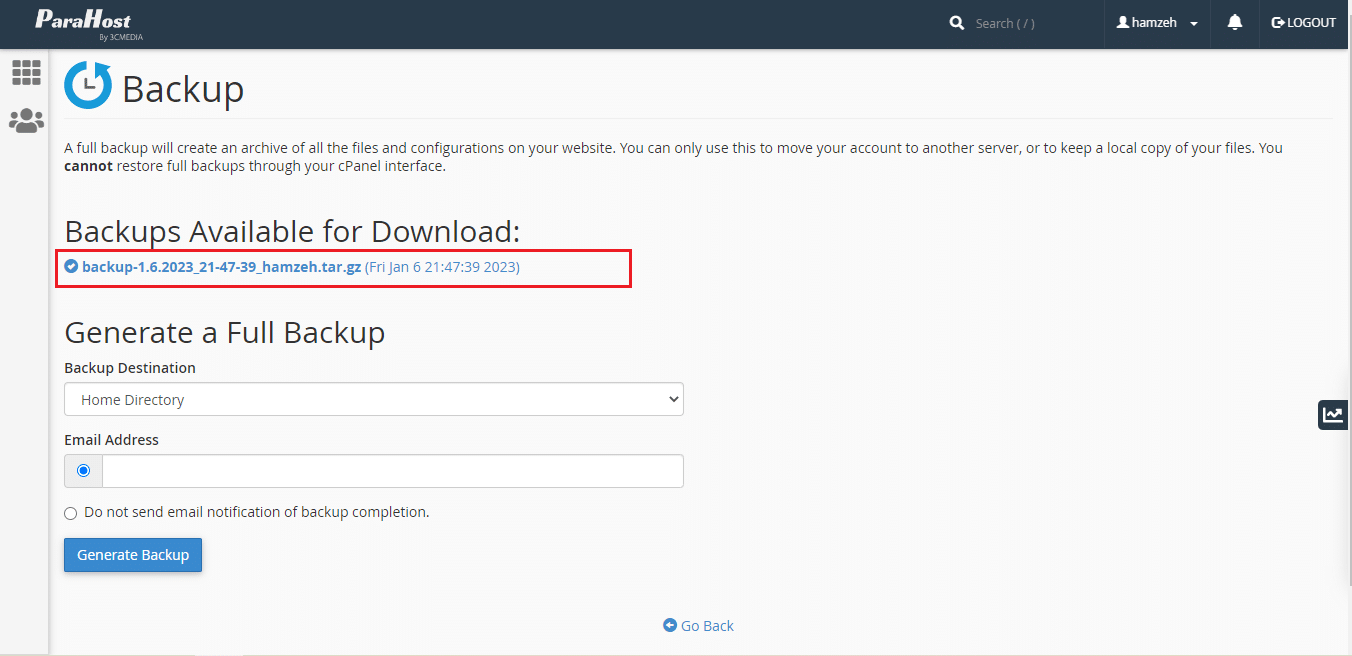Open the User Manager sidebar icon

pos(26,121)
